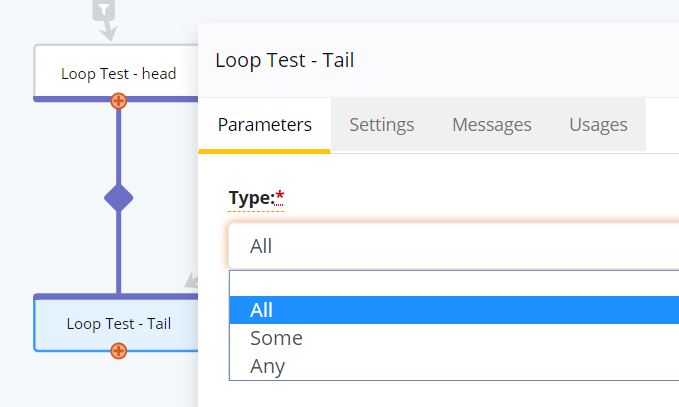679x407 pixels.
Task: Click the plus connector under Loop Test - Tail
Action: (118, 350)
